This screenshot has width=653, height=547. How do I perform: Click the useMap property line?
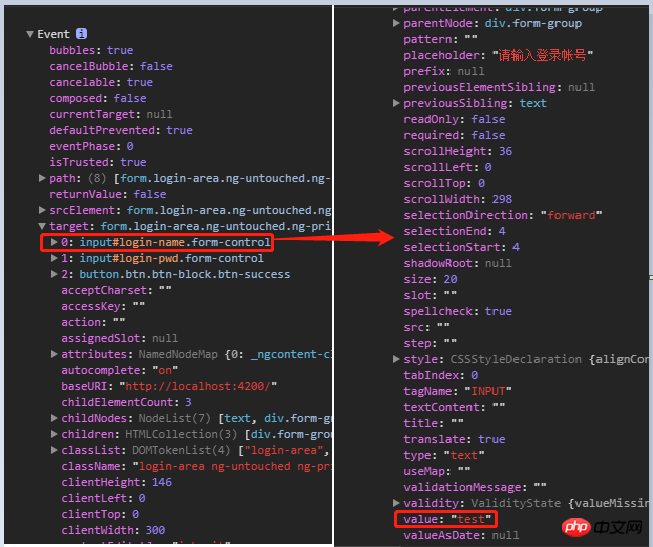(x=436, y=471)
